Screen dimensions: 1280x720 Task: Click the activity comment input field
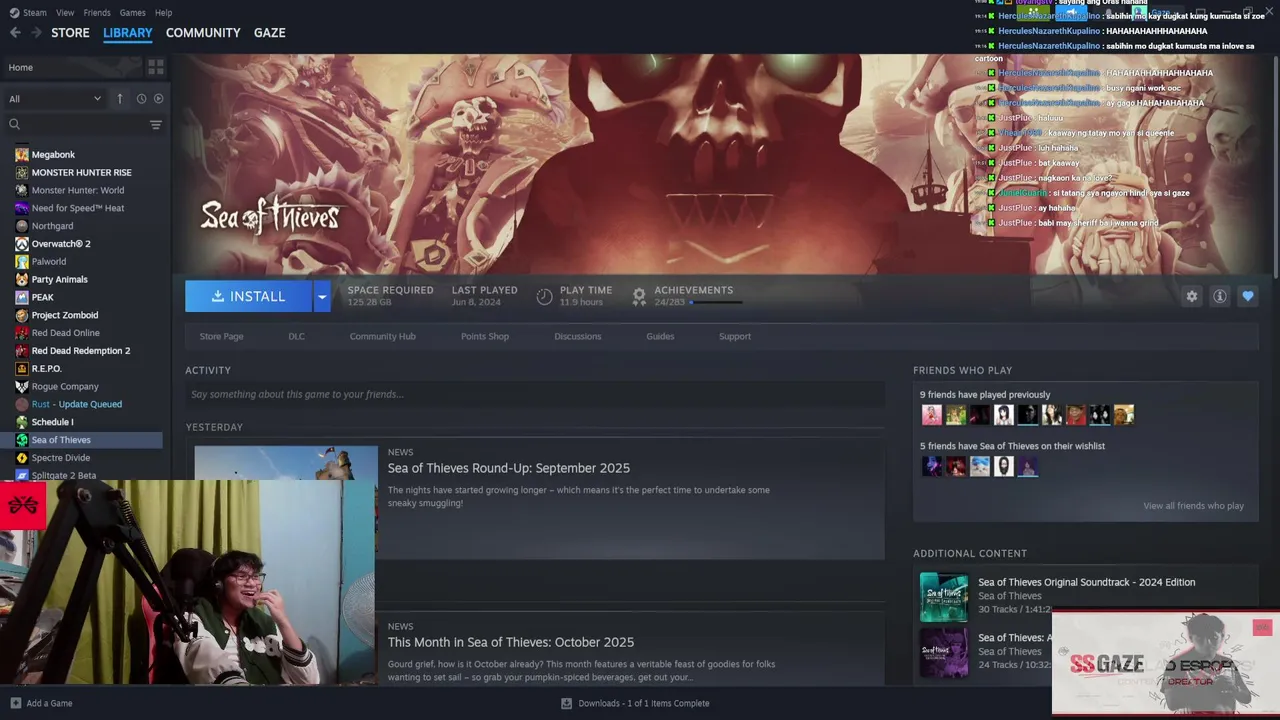pyautogui.click(x=535, y=394)
